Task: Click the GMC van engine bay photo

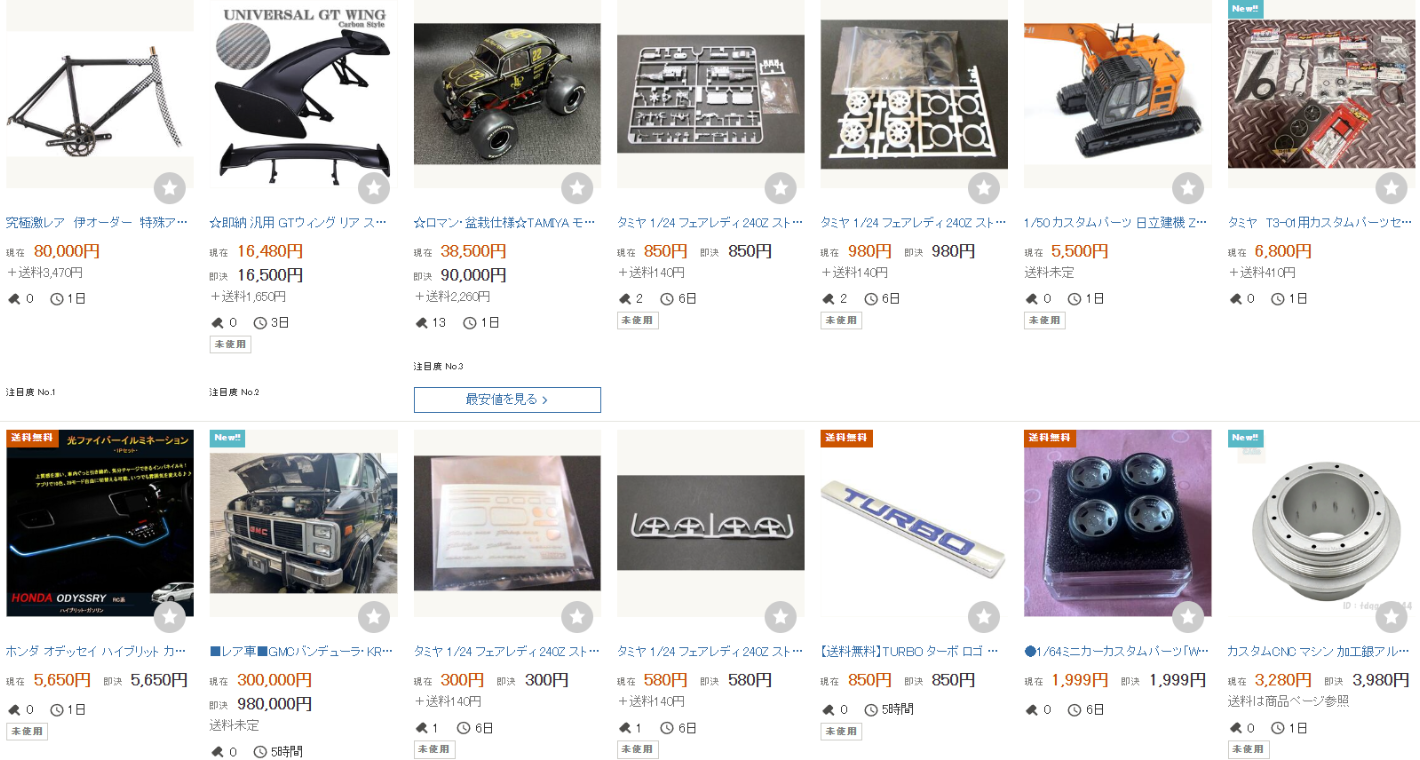Action: [x=303, y=523]
